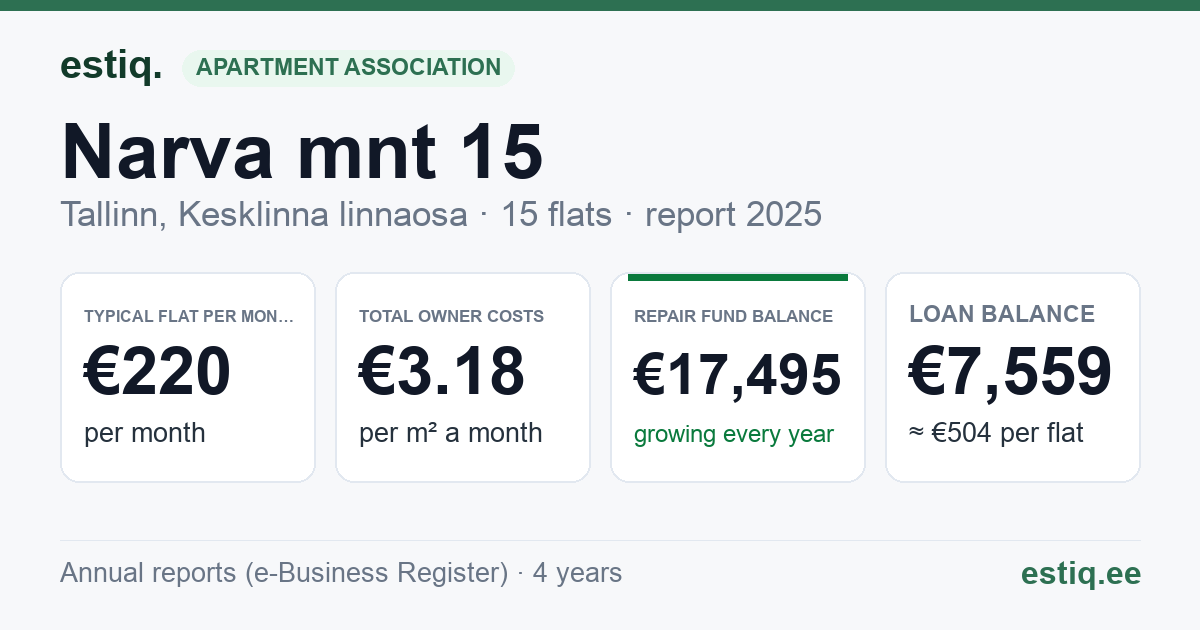This screenshot has height=630, width=1200.
Task: Click the APARTMENT ASSOCIATION badge
Action: (x=348, y=68)
